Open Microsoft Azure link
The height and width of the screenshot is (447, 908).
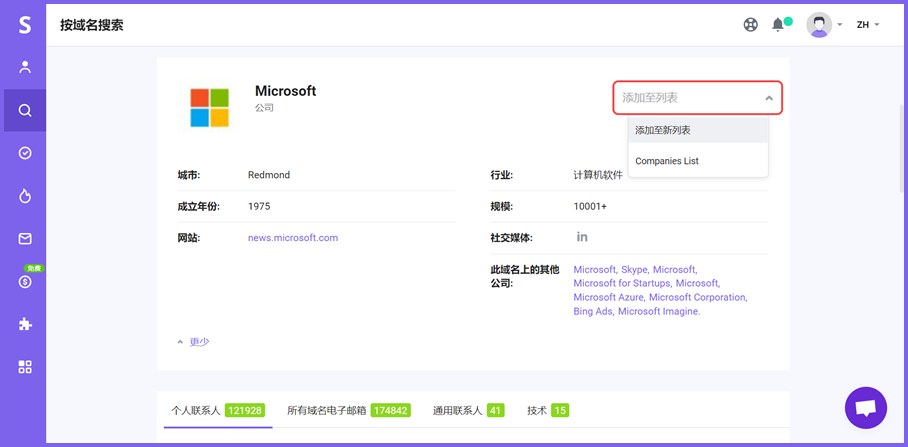pyautogui.click(x=608, y=297)
